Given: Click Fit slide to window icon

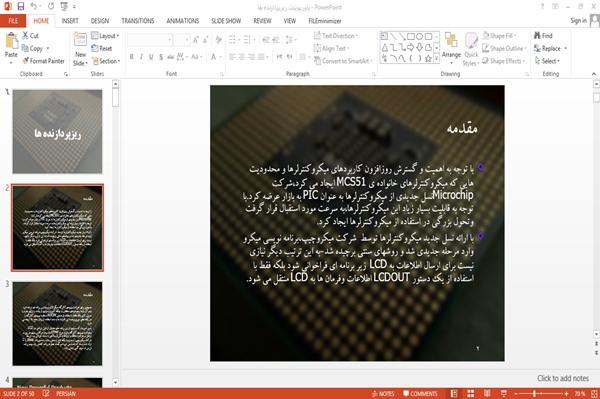Looking at the screenshot, I should click(x=594, y=394).
